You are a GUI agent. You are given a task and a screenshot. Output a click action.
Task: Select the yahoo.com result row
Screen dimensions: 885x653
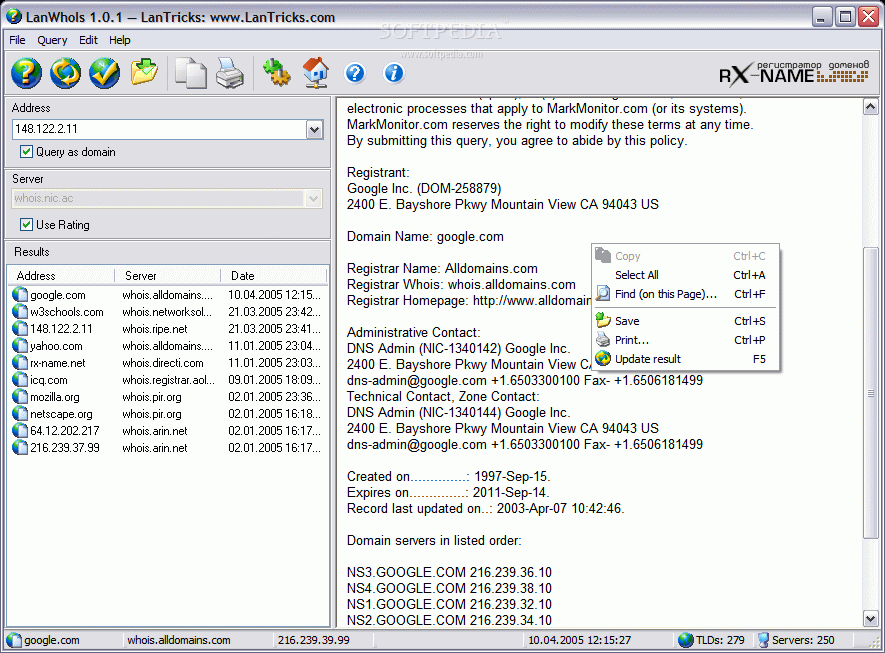pos(168,346)
